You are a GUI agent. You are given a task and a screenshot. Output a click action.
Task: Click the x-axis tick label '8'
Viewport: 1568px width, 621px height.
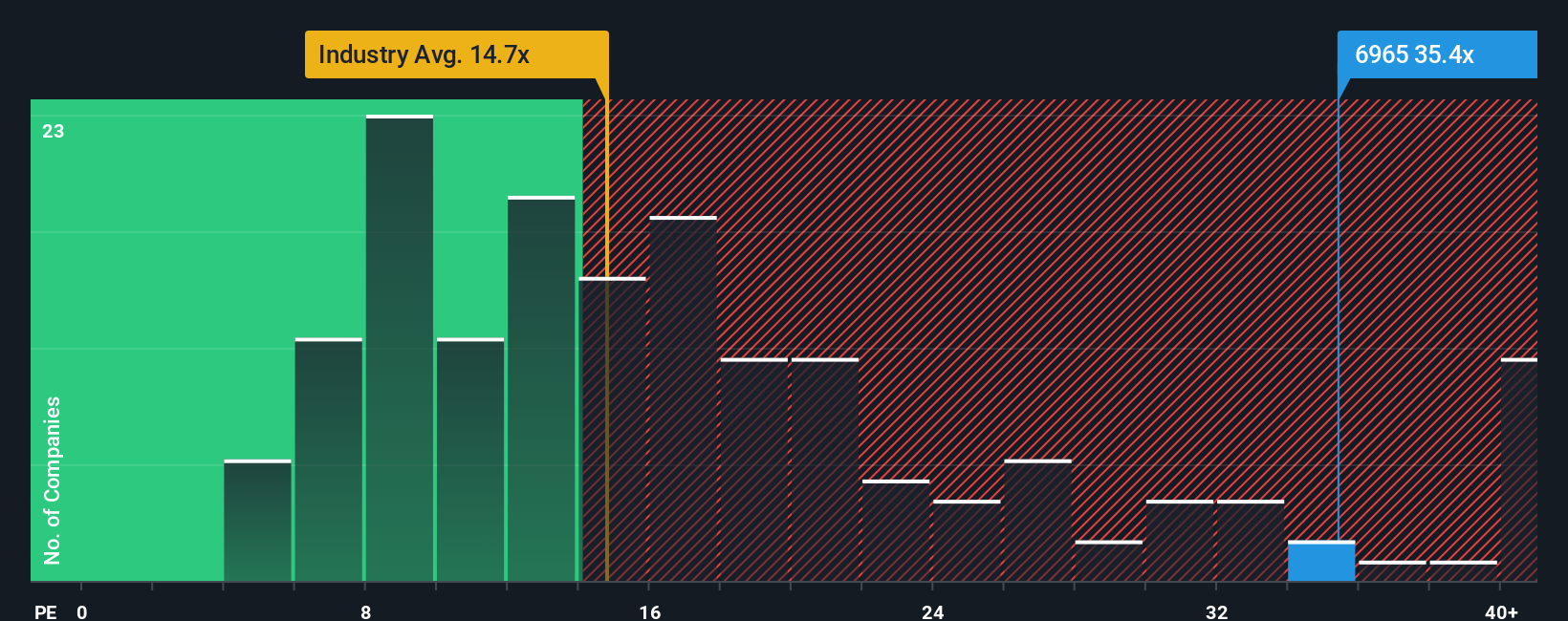(365, 611)
